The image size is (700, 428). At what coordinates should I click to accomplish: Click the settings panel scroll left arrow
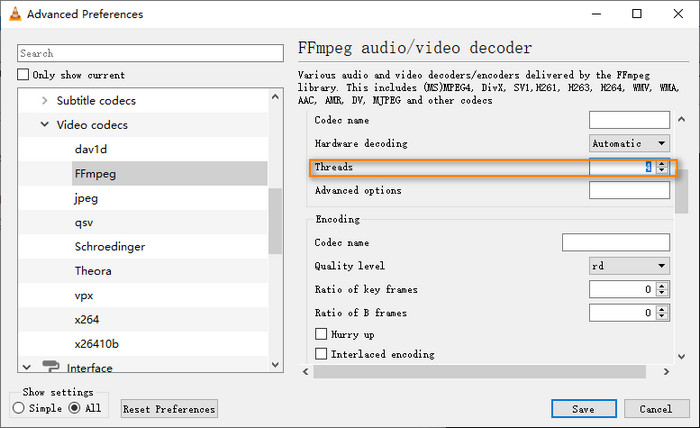[x=306, y=371]
